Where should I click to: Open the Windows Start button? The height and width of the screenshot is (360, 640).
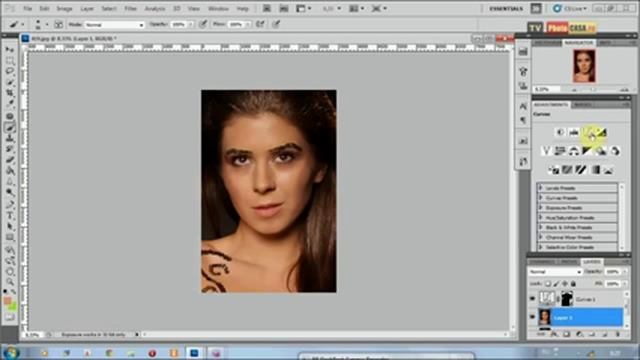10,352
